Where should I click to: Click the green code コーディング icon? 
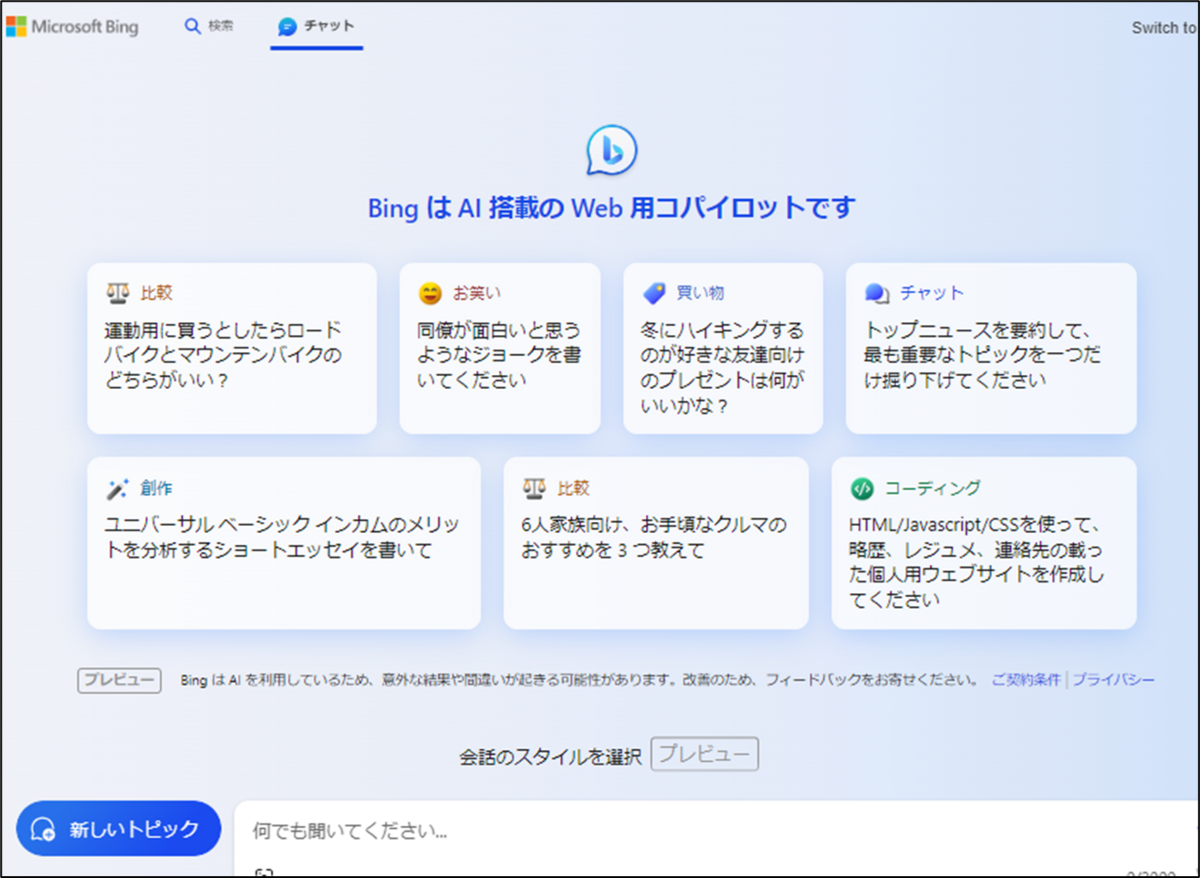pyautogui.click(x=861, y=488)
